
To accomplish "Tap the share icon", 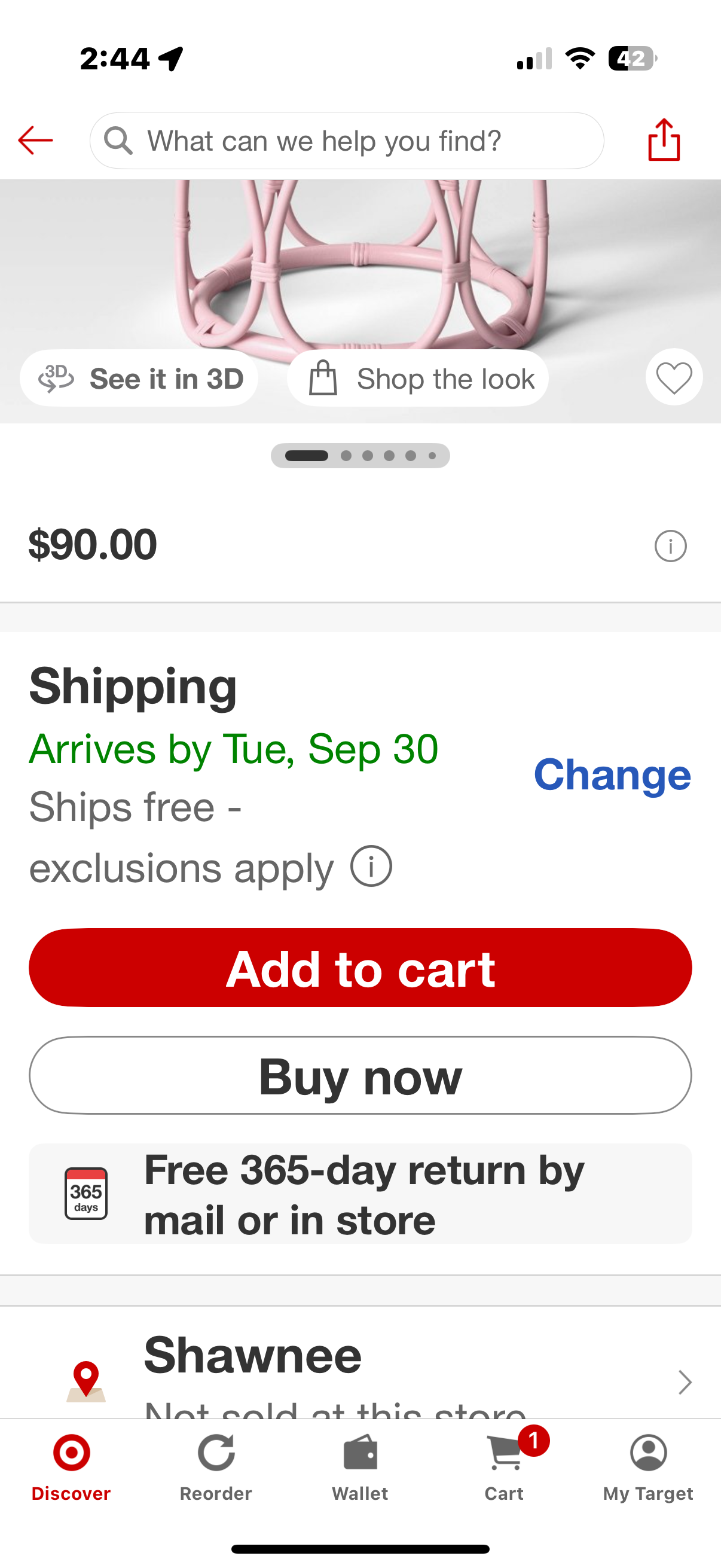I will 664,140.
